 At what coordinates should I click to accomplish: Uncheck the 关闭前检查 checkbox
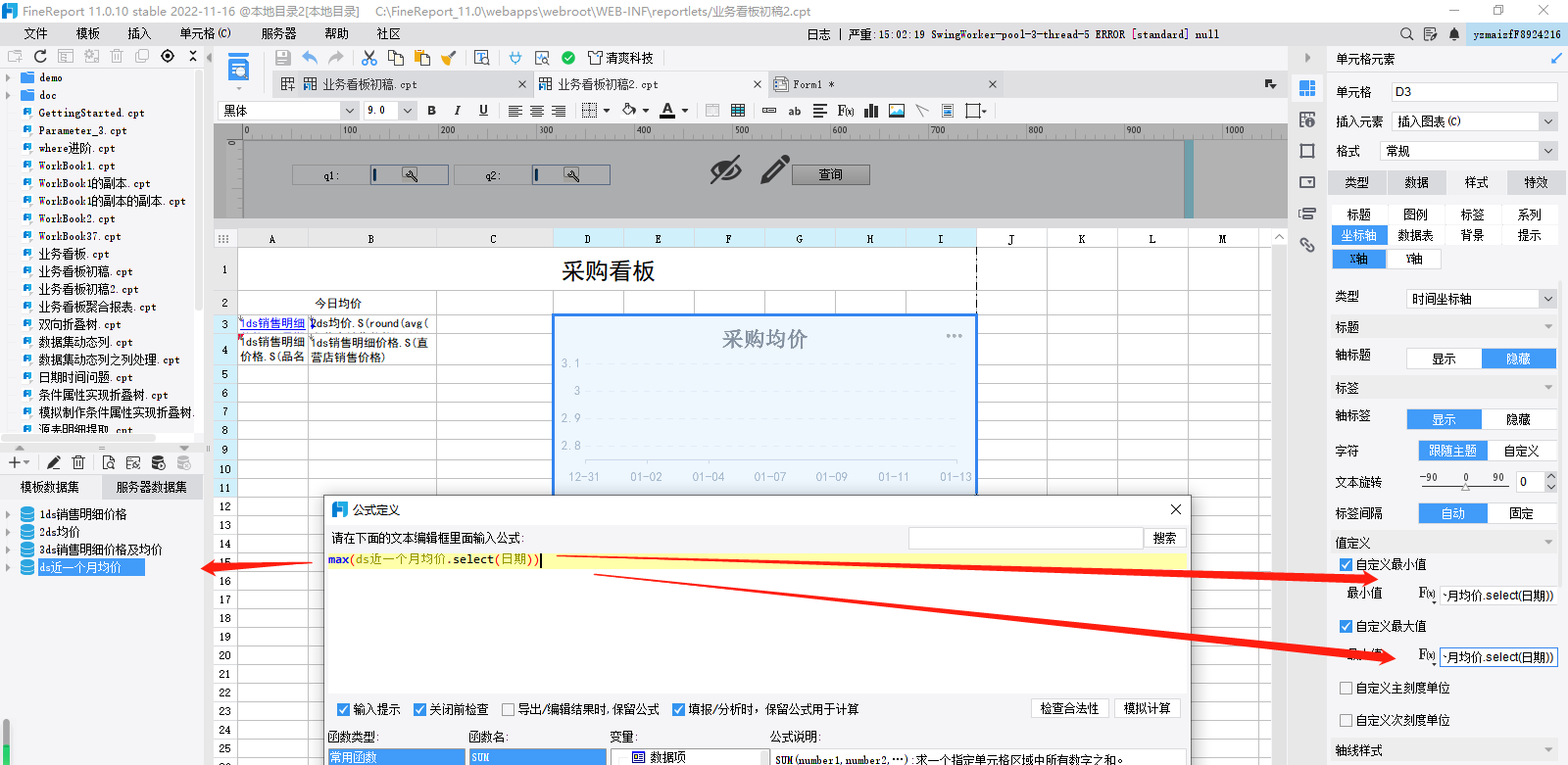[x=419, y=710]
